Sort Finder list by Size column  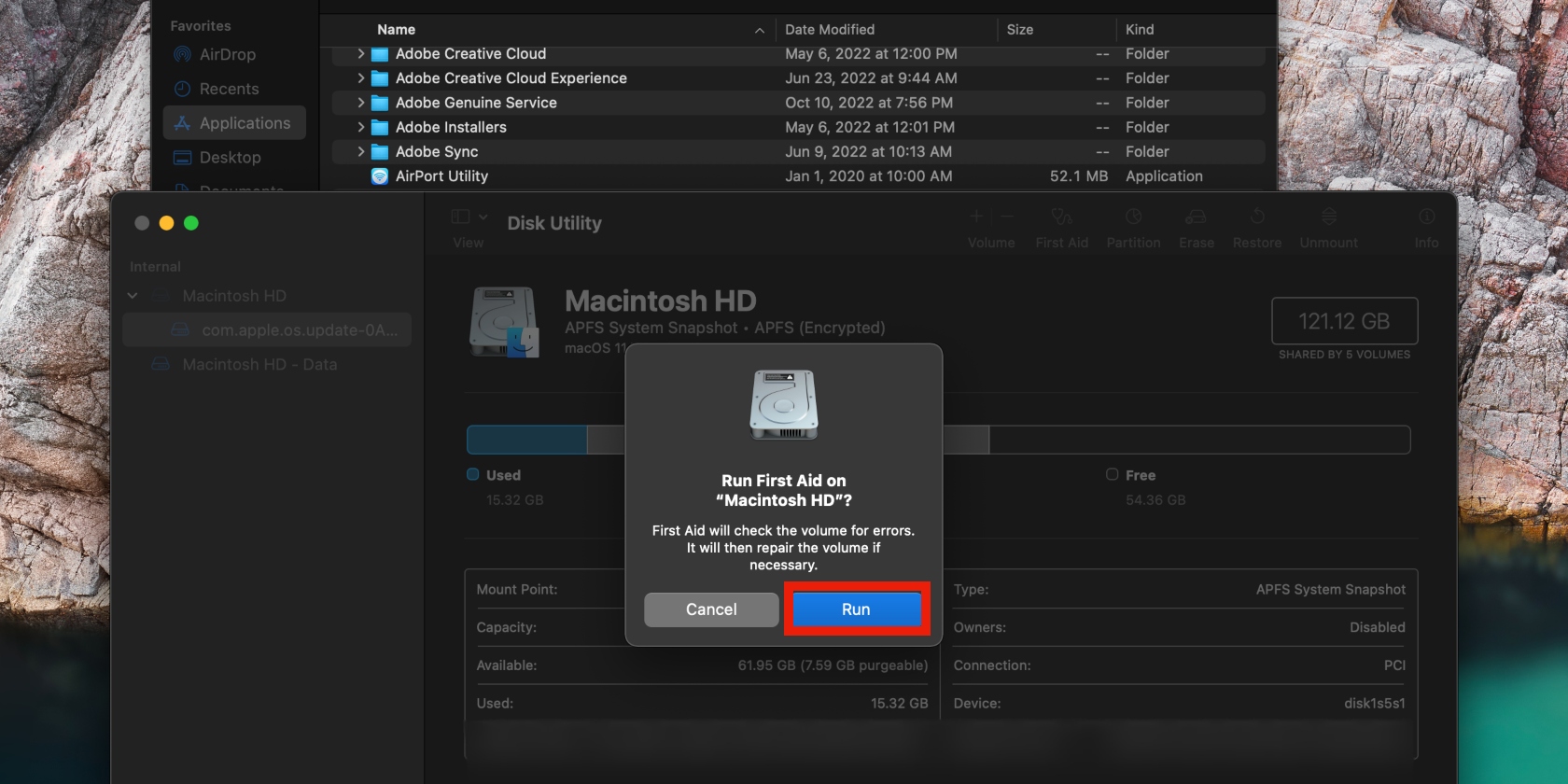point(1020,30)
